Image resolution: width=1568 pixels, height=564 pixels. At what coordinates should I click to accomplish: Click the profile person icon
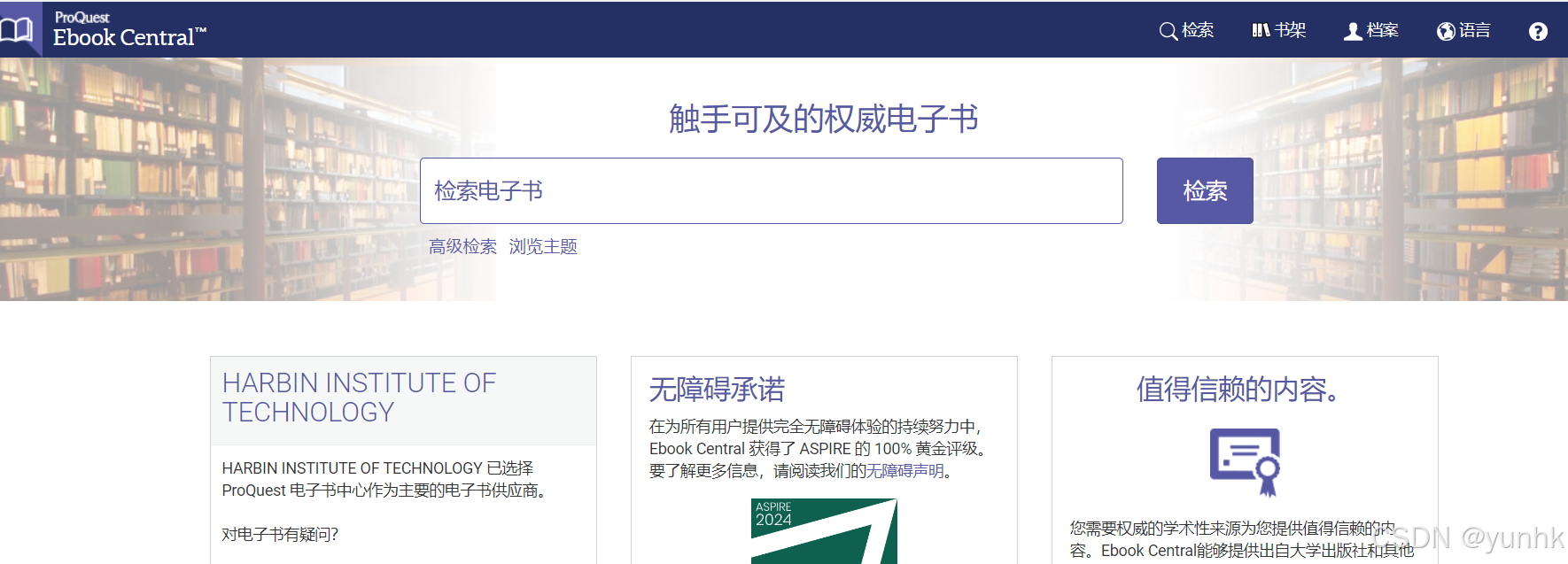coord(1353,32)
